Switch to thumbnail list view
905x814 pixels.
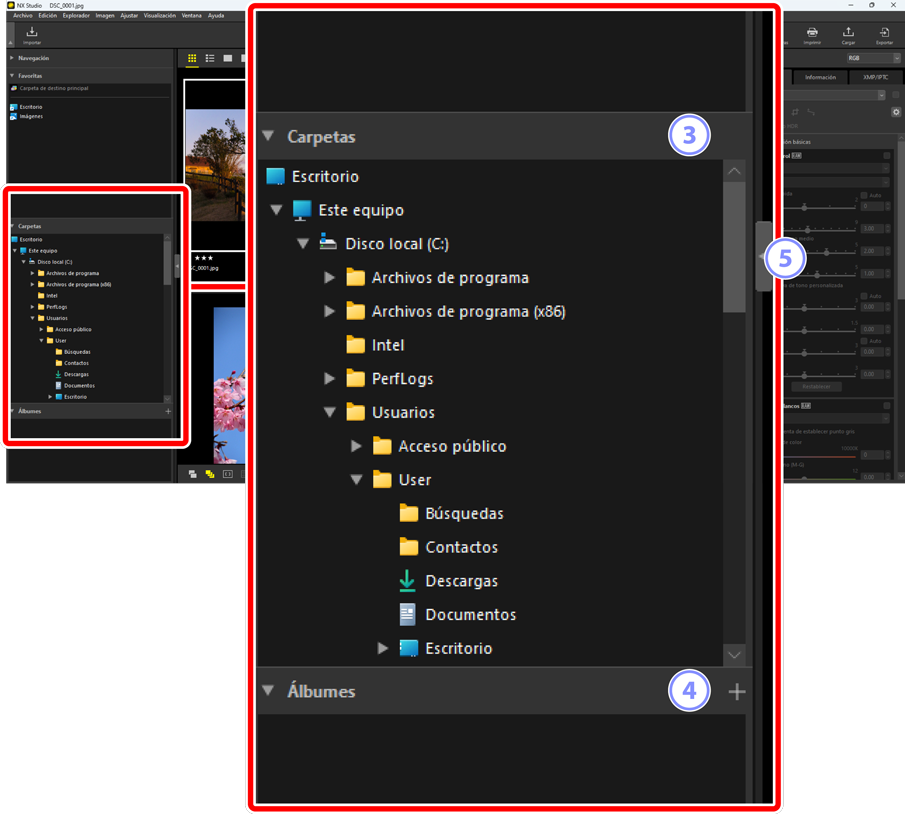pyautogui.click(x=210, y=59)
